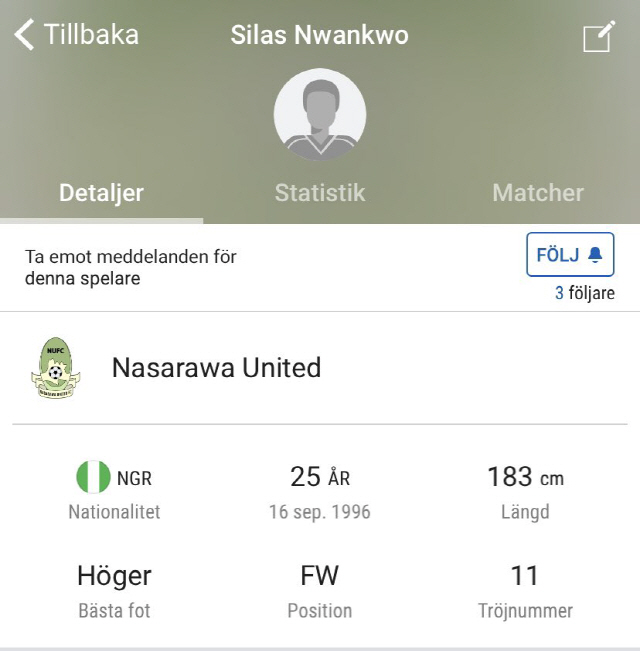This screenshot has width=640, height=651.
Task: Tap the FÖLJ button
Action: pos(570,255)
